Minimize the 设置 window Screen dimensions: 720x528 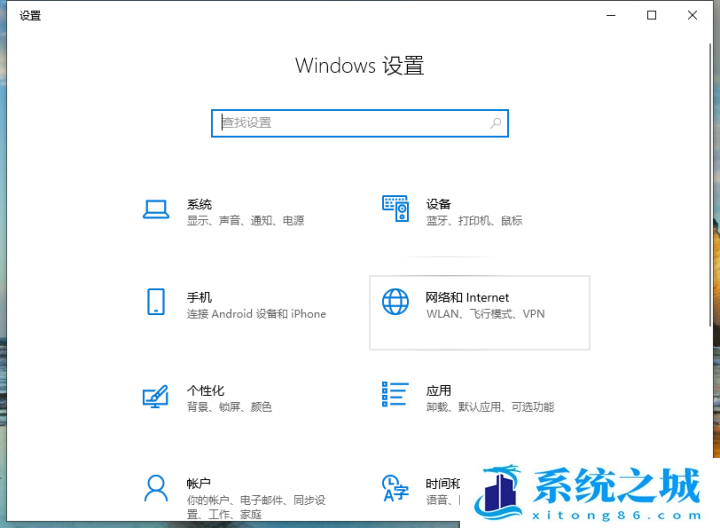(x=611, y=15)
